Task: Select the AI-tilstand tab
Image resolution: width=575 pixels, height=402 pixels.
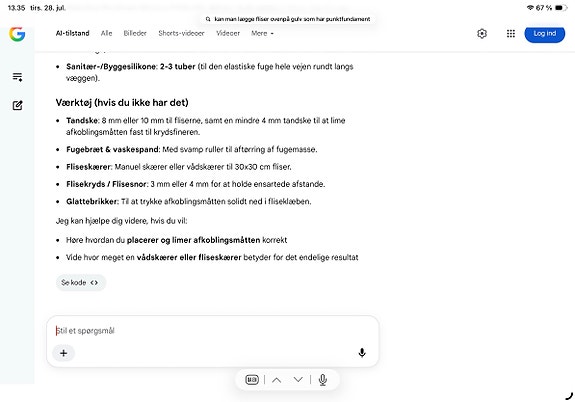Action: (x=73, y=33)
